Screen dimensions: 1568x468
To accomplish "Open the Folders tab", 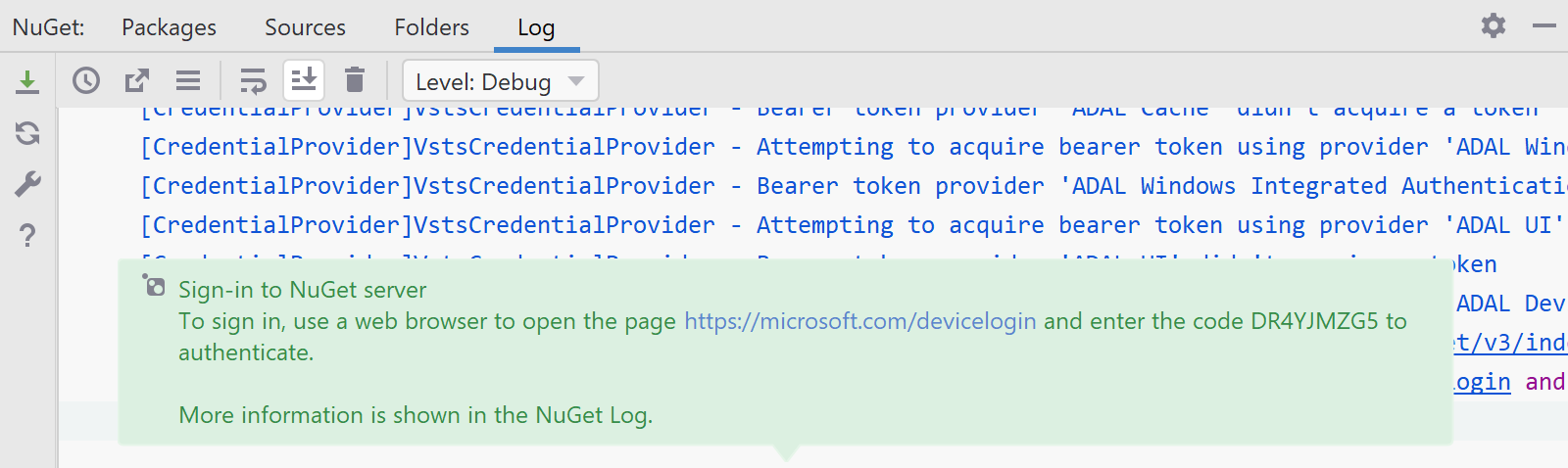I will coord(431,27).
